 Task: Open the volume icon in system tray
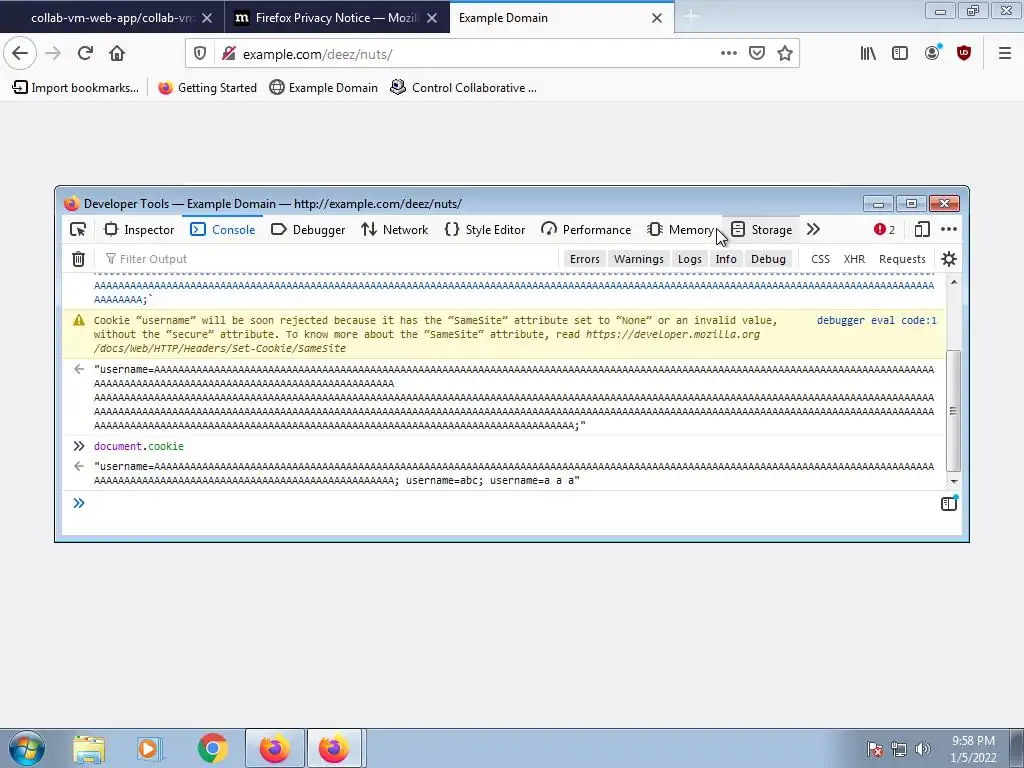[x=923, y=749]
